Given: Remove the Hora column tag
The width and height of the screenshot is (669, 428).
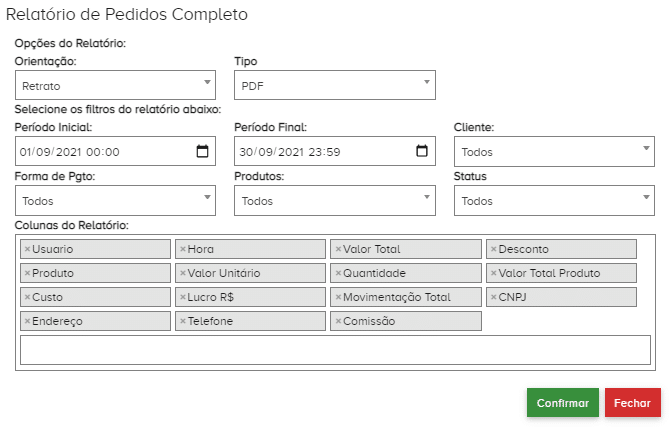Looking at the screenshot, I should coord(182,249).
